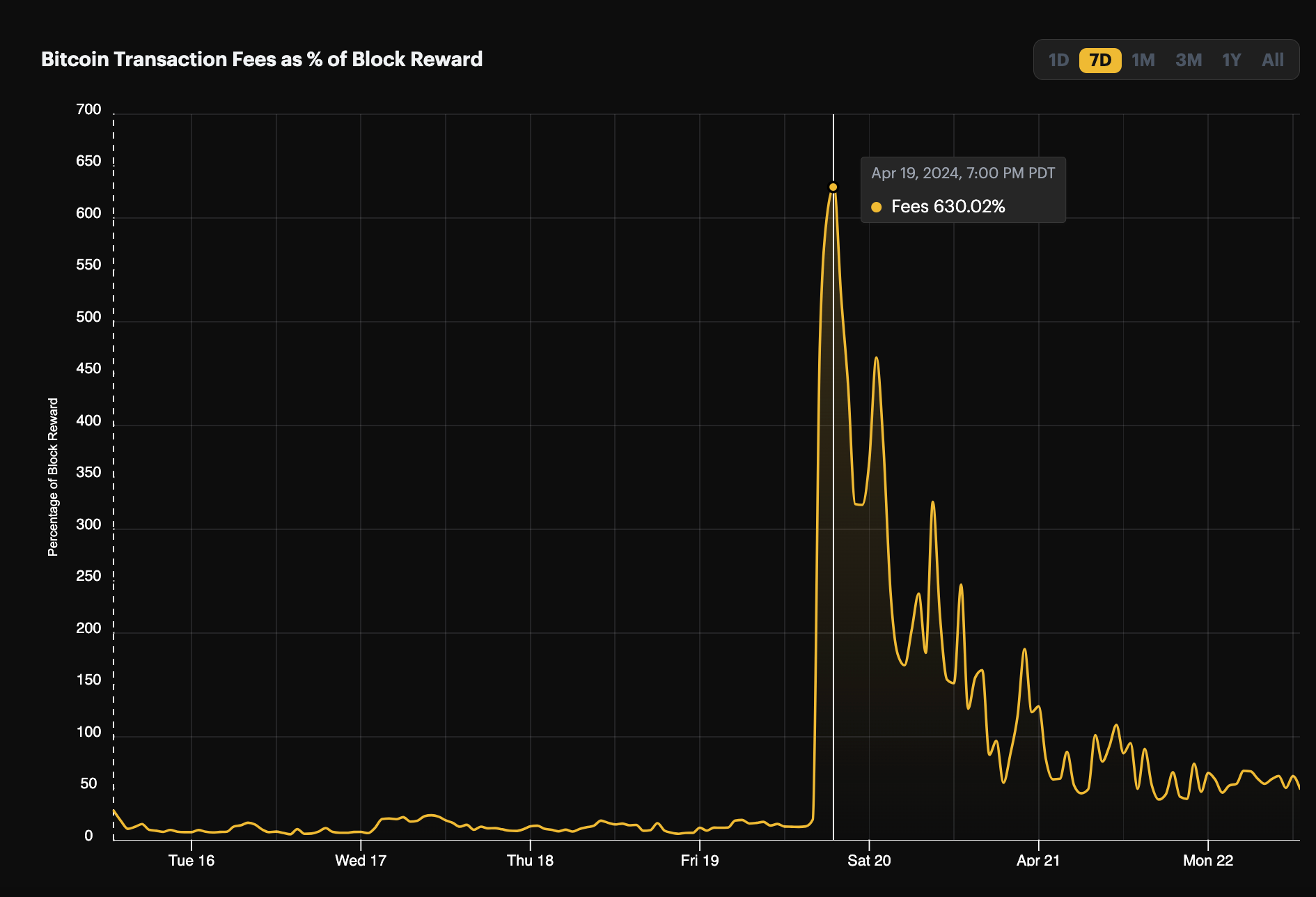Click the yellow Fees legend dot in tooltip
The width and height of the screenshot is (1316, 897).
[877, 207]
